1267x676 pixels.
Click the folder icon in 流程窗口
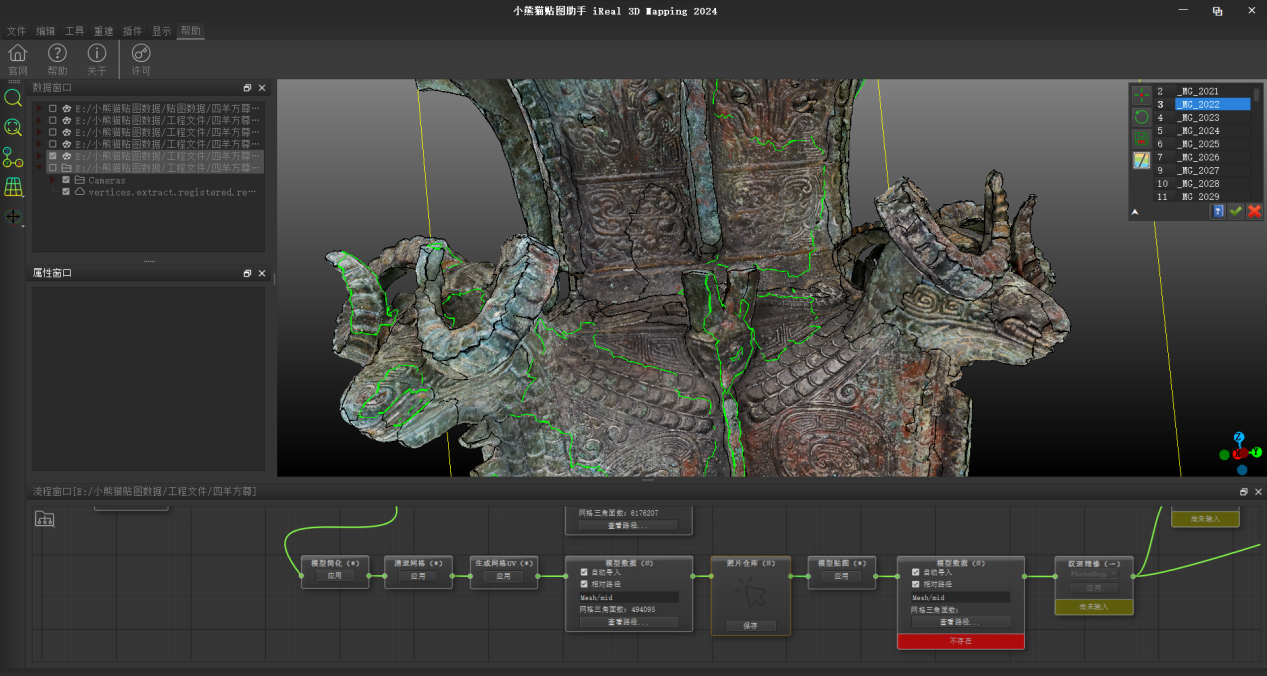tap(44, 518)
